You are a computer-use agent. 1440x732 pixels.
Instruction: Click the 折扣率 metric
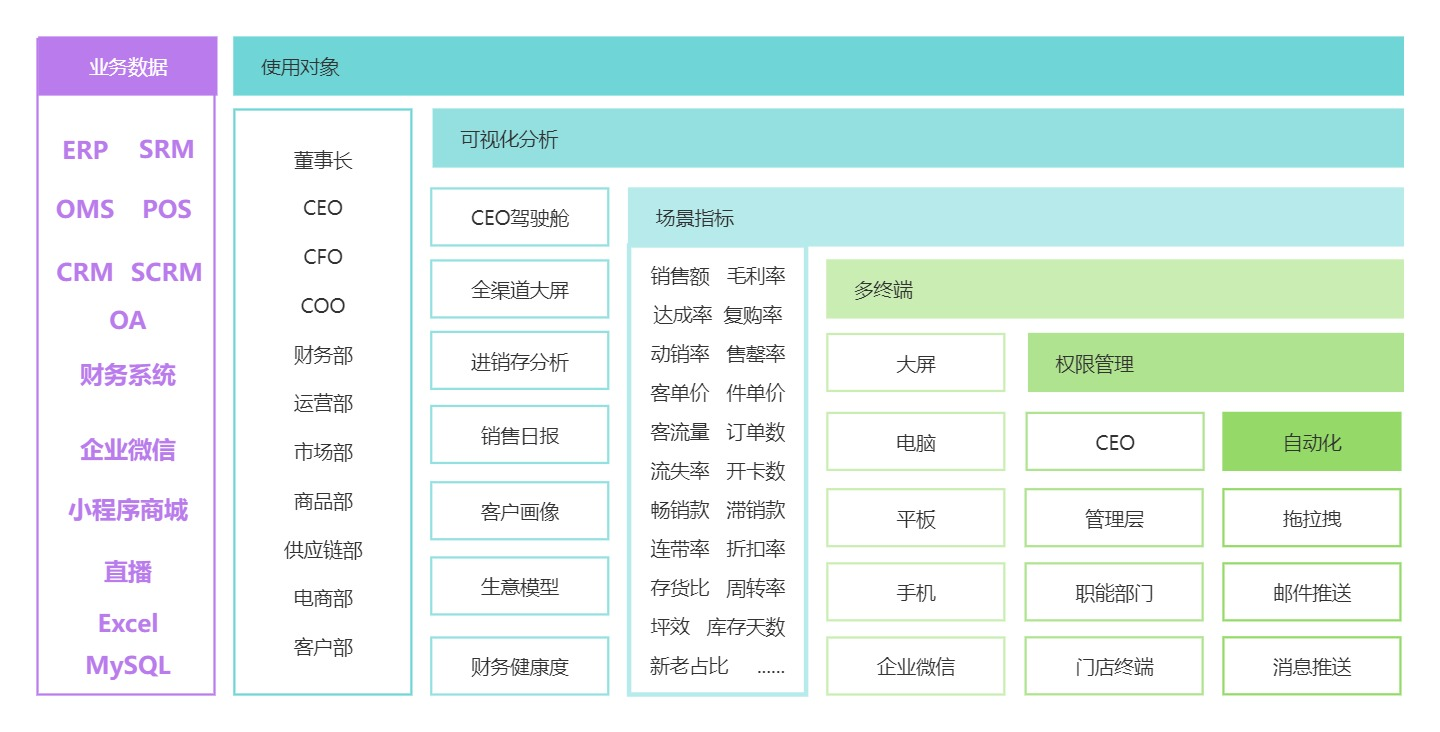tap(756, 549)
